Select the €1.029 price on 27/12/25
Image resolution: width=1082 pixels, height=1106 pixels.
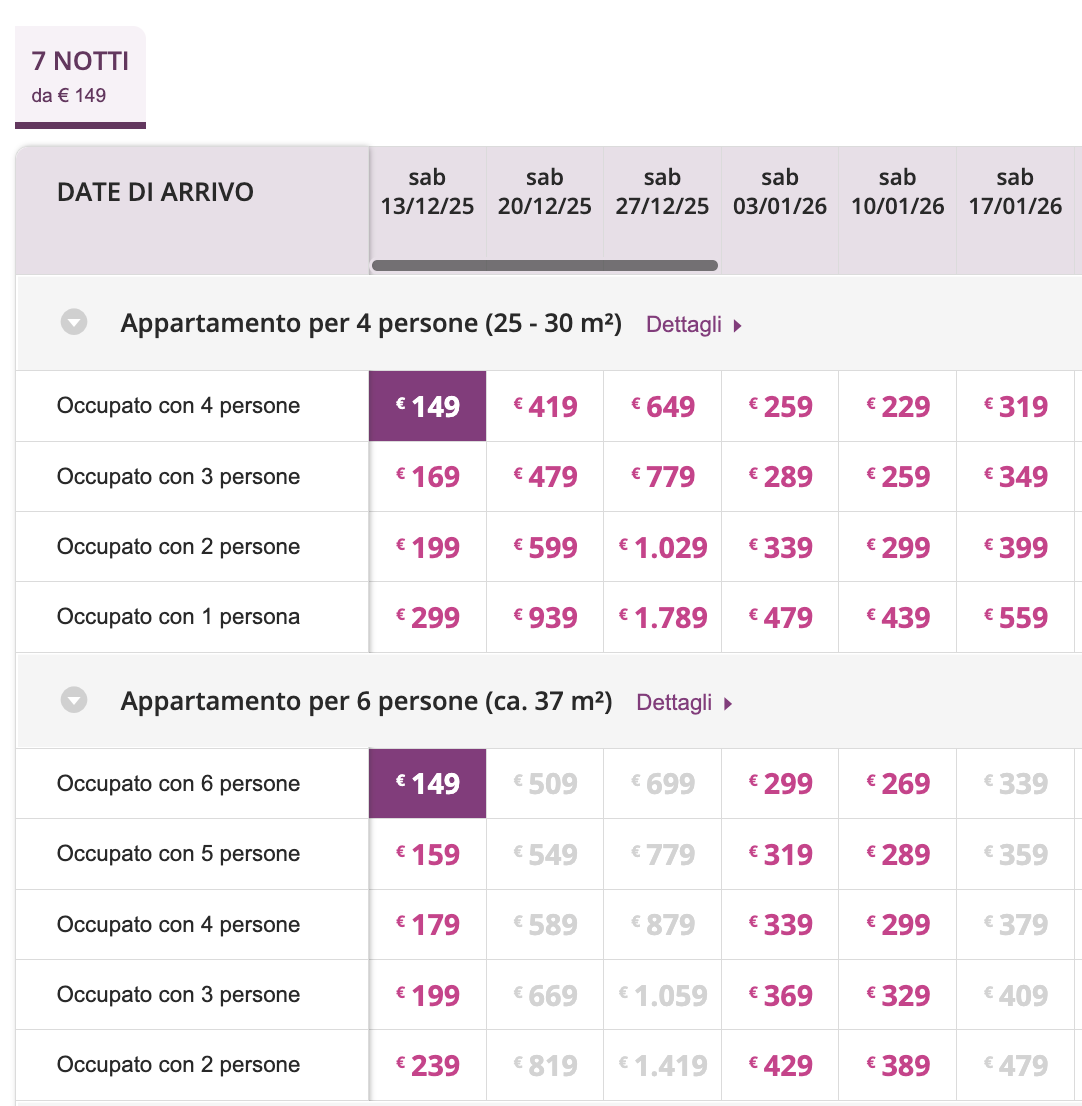(662, 547)
